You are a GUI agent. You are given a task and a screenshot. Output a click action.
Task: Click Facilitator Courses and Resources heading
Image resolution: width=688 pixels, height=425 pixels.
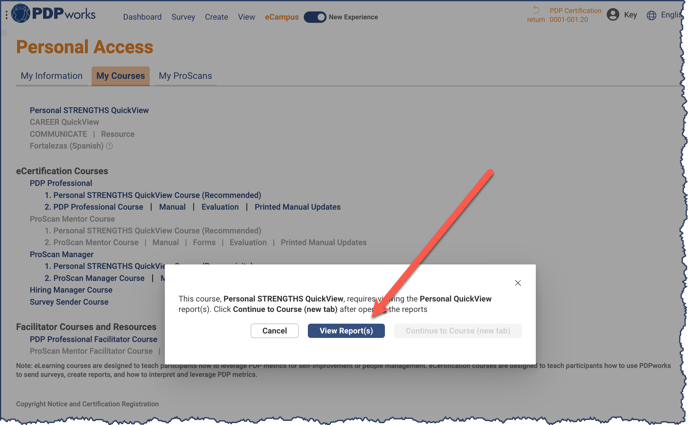86,327
